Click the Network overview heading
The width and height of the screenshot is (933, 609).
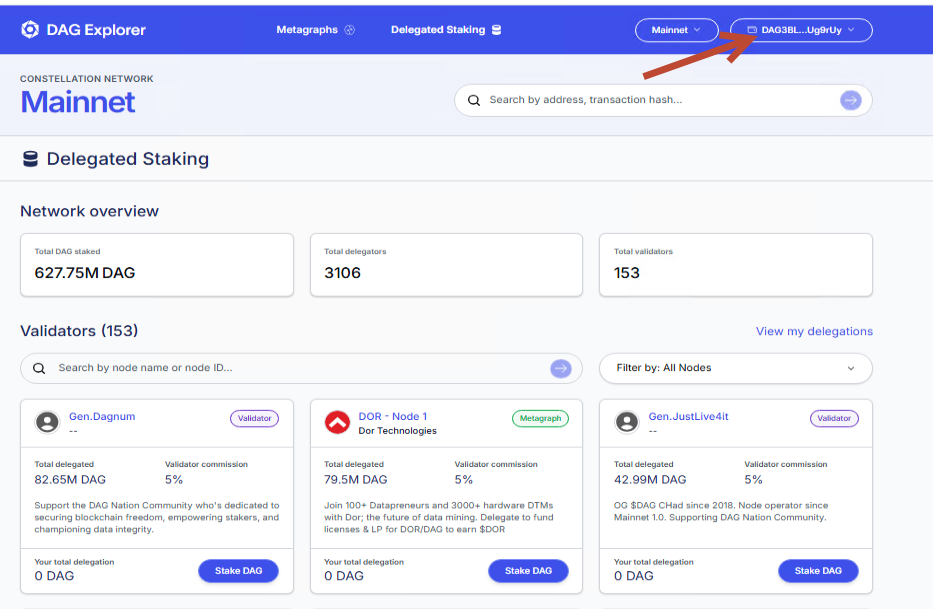(x=90, y=211)
